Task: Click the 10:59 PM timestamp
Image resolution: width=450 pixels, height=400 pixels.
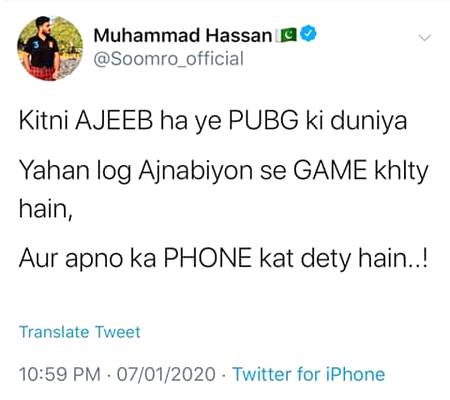Action: pyautogui.click(x=60, y=374)
